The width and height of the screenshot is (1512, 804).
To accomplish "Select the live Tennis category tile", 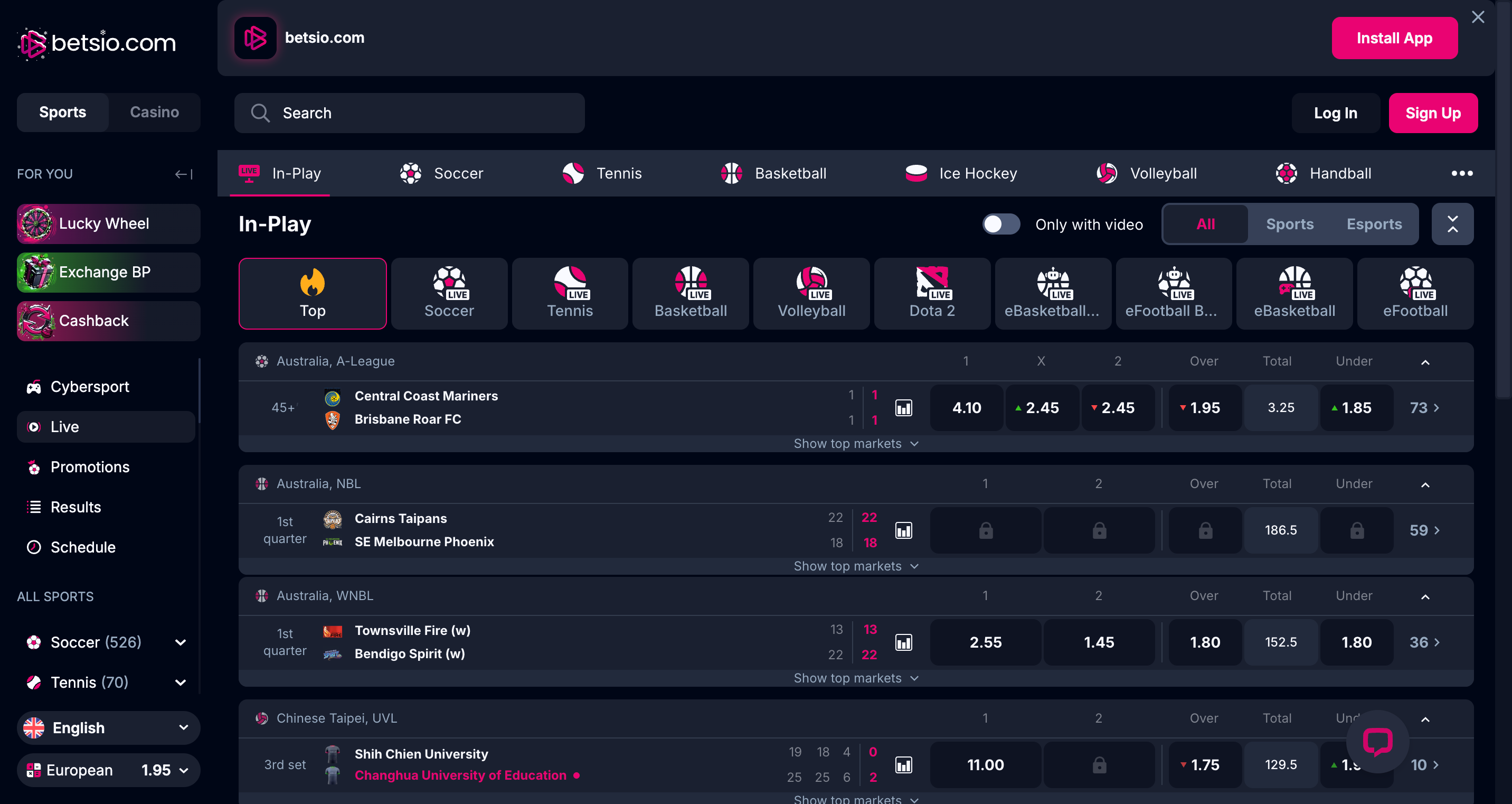I will point(570,294).
